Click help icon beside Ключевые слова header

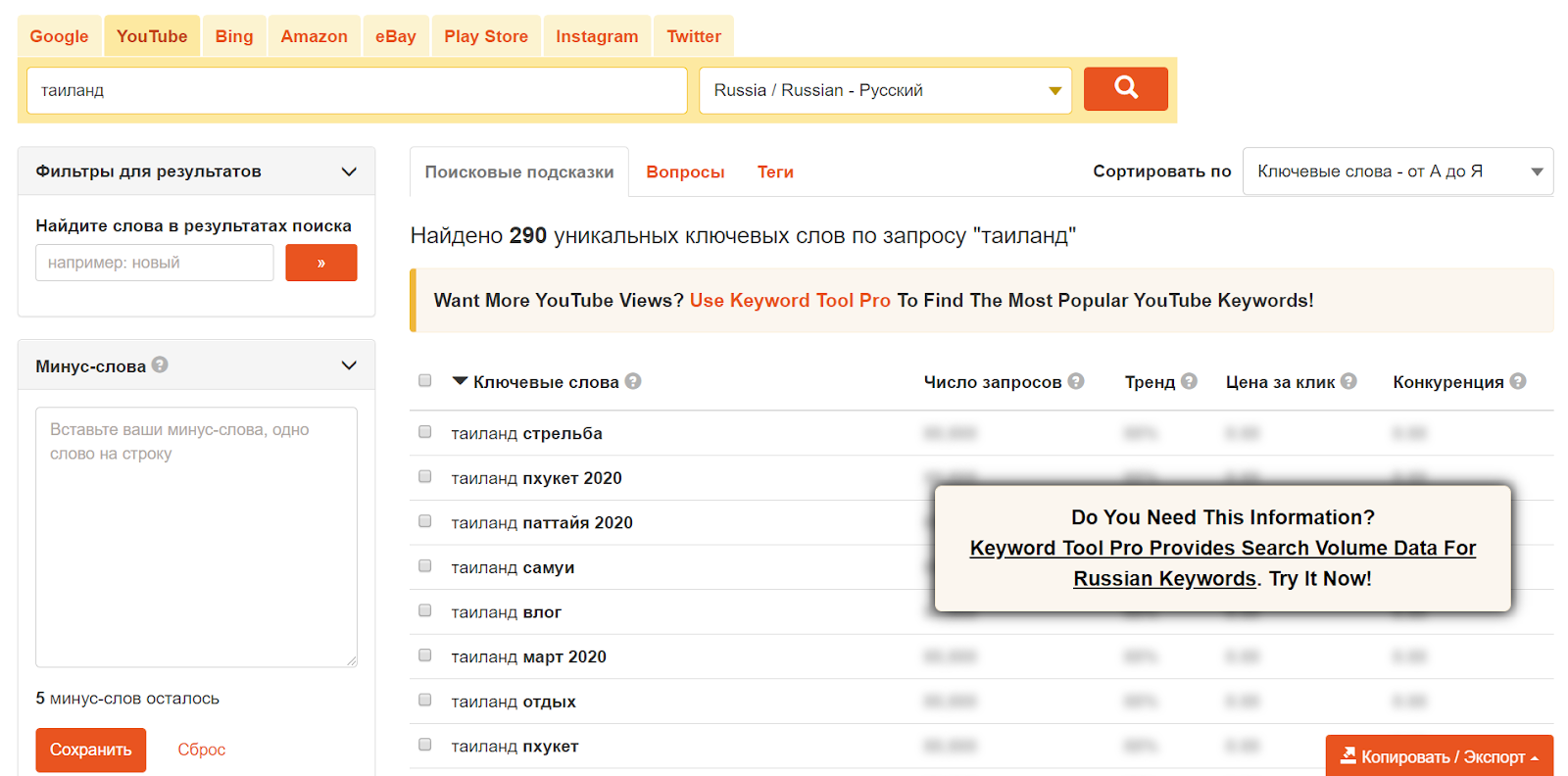pyautogui.click(x=633, y=381)
